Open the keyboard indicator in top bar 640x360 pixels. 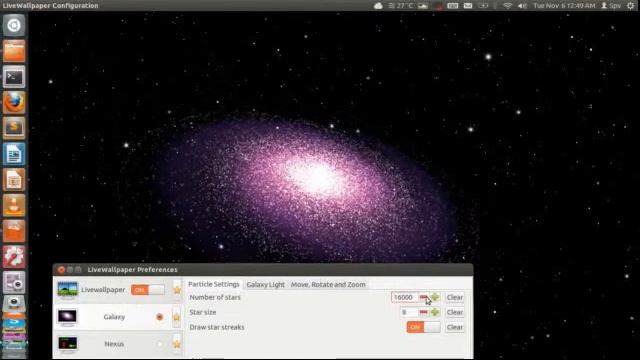(x=453, y=6)
